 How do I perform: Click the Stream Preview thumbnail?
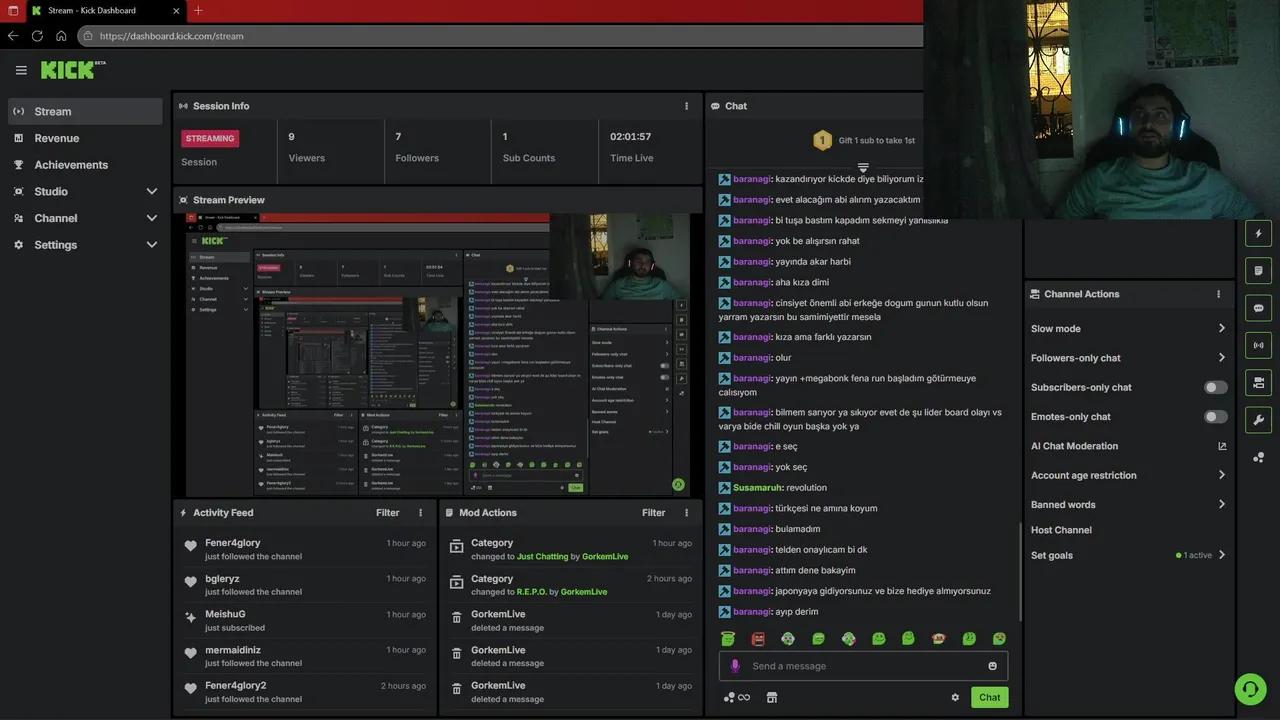pyautogui.click(x=438, y=354)
